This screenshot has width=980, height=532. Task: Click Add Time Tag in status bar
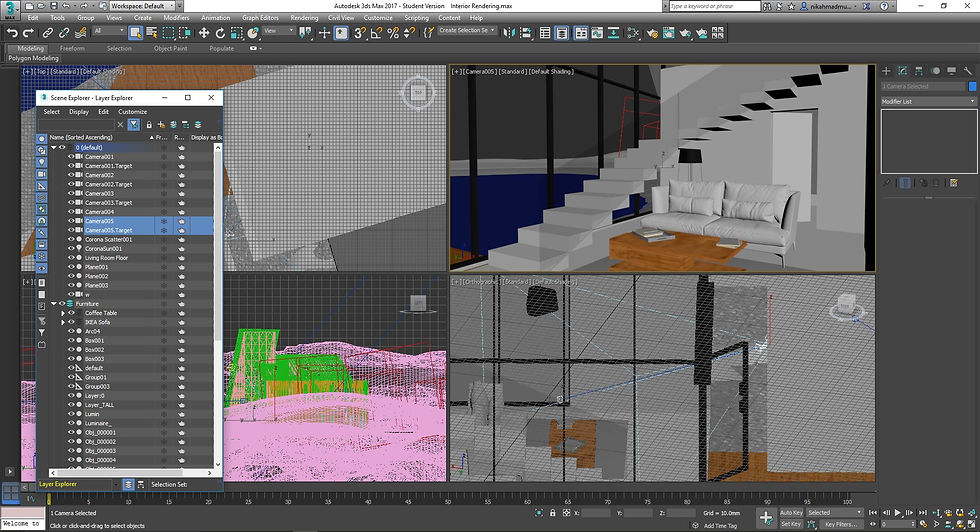720,526
